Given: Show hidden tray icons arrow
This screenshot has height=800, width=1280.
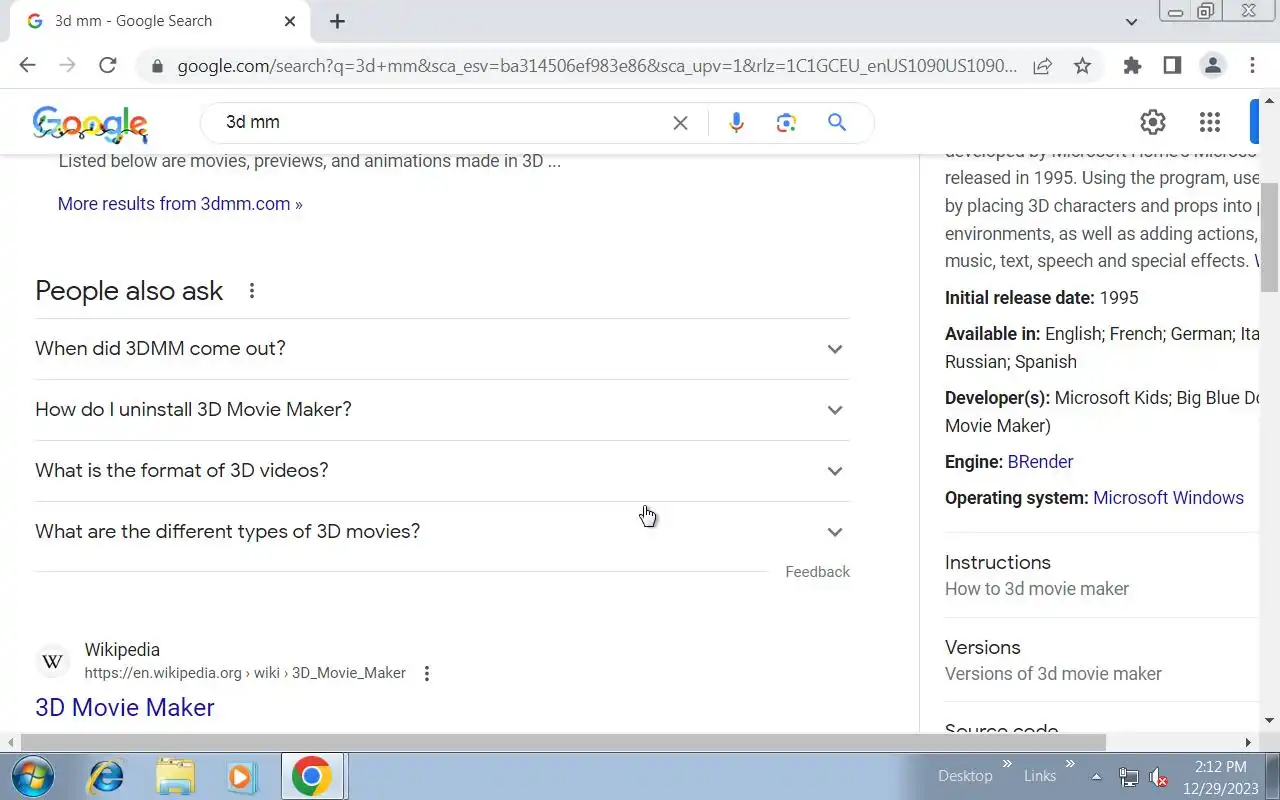Looking at the screenshot, I should click(1097, 777).
